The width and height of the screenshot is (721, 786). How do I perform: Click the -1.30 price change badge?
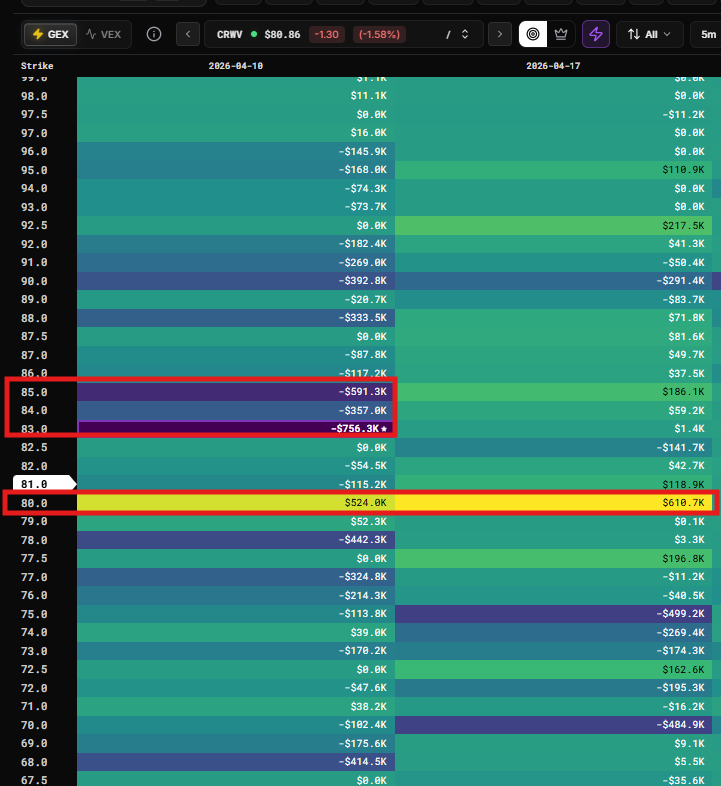coord(326,35)
